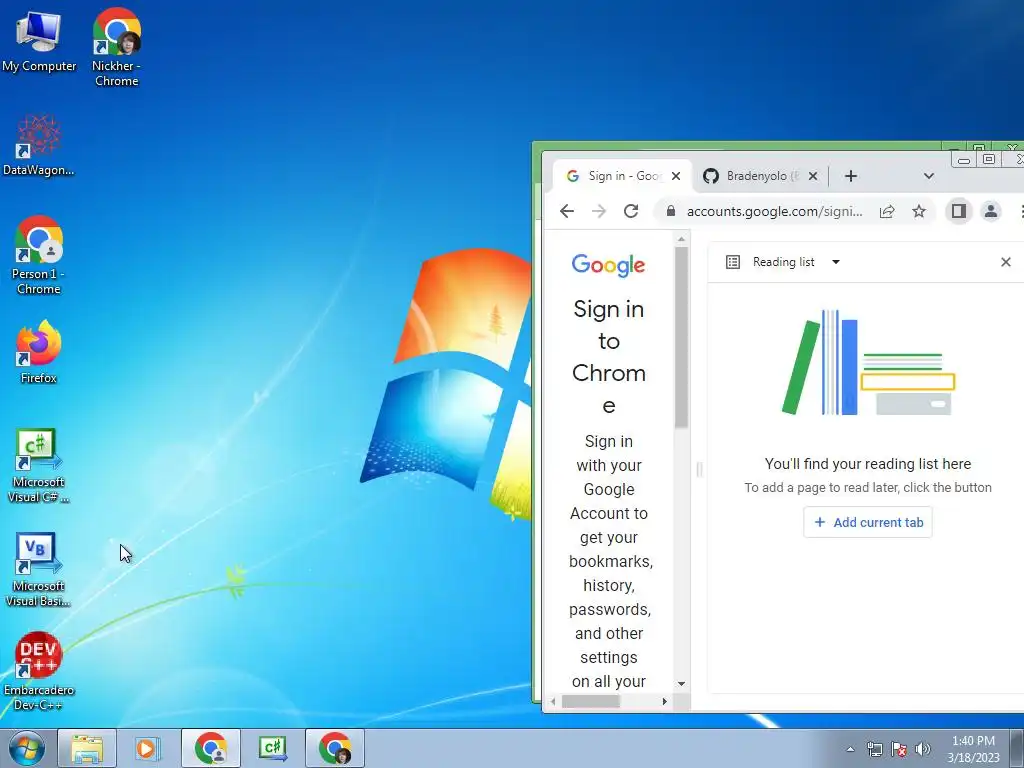Click the network status tray icon
This screenshot has height=768, width=1024.
click(874, 749)
